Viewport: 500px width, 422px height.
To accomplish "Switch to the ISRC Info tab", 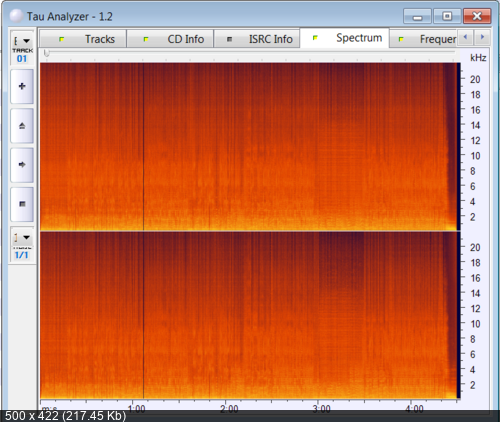I will pos(257,39).
